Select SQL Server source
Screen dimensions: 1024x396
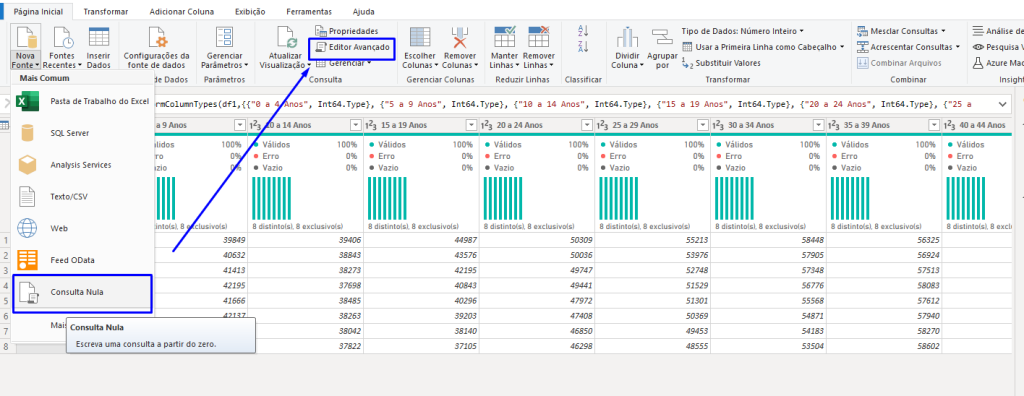pyautogui.click(x=83, y=133)
